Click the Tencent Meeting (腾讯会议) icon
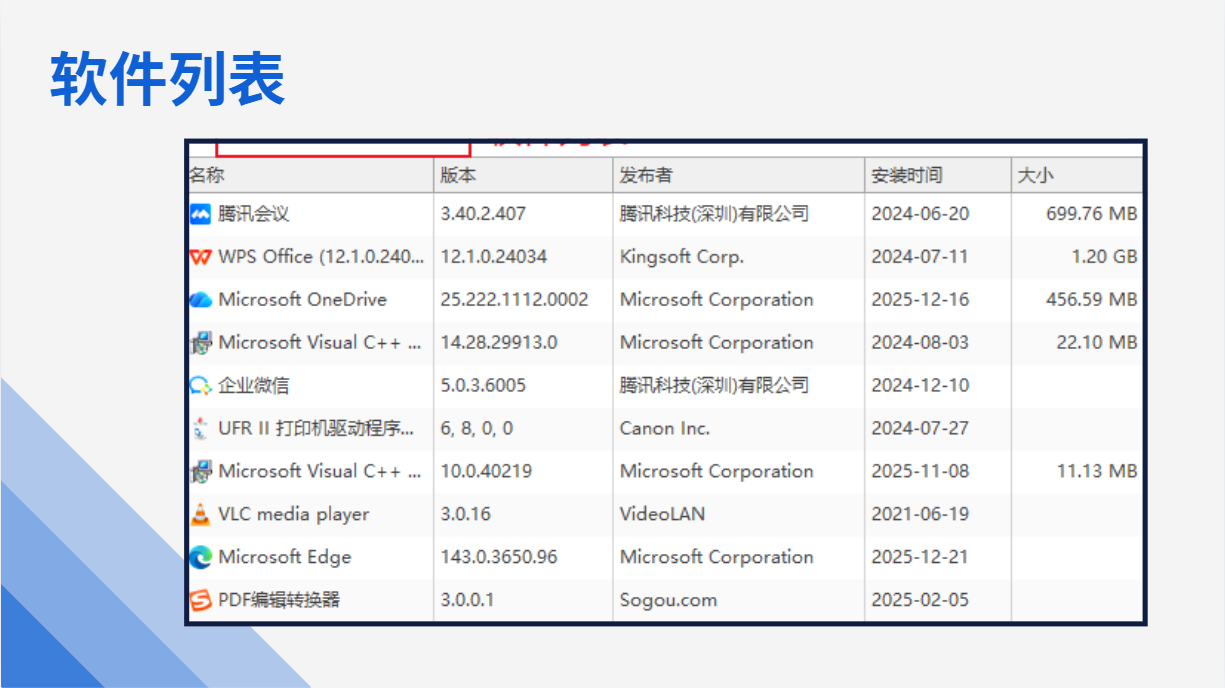This screenshot has width=1225, height=688. [x=201, y=214]
